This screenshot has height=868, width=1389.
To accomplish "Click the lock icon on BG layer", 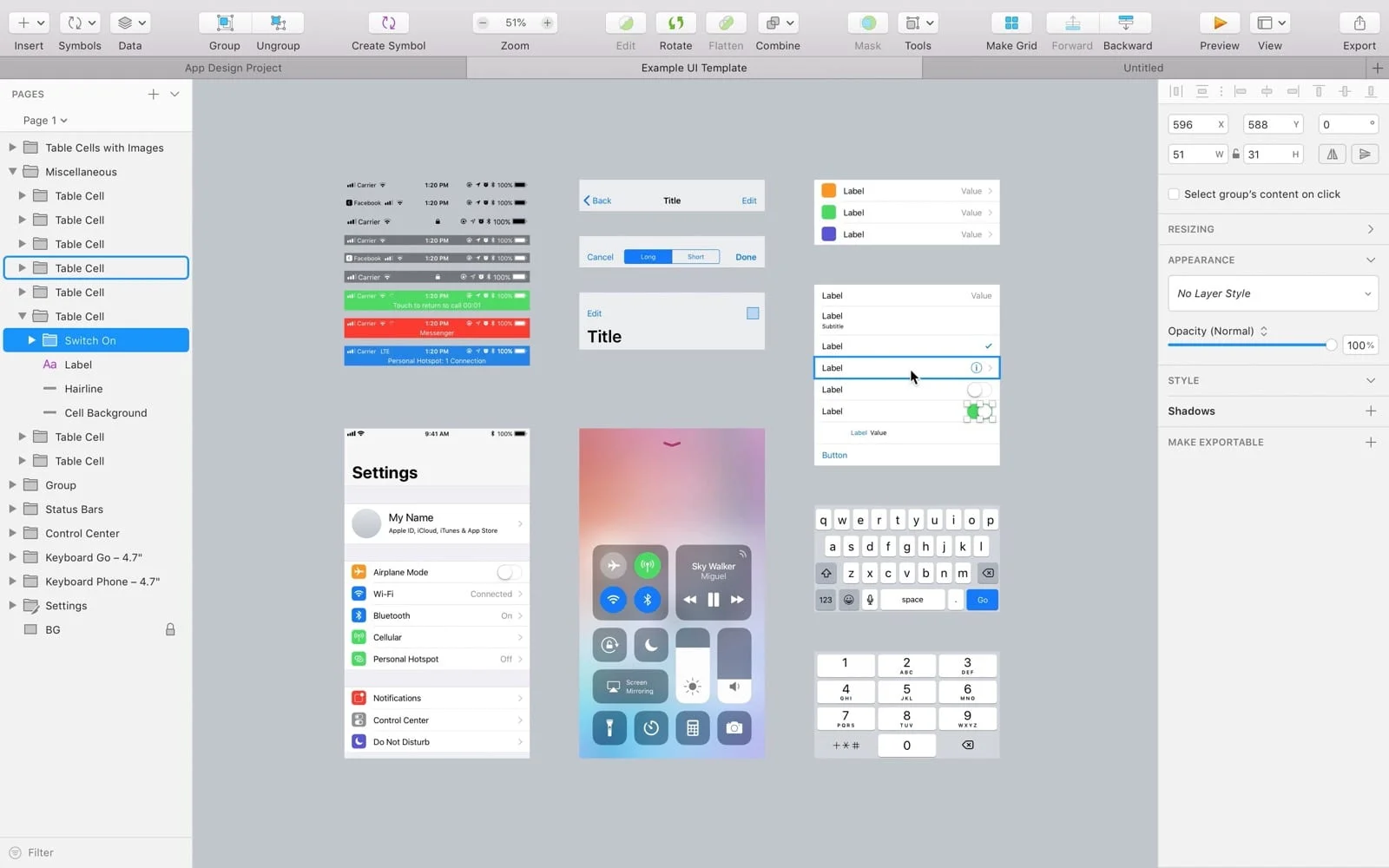I will coord(170,629).
